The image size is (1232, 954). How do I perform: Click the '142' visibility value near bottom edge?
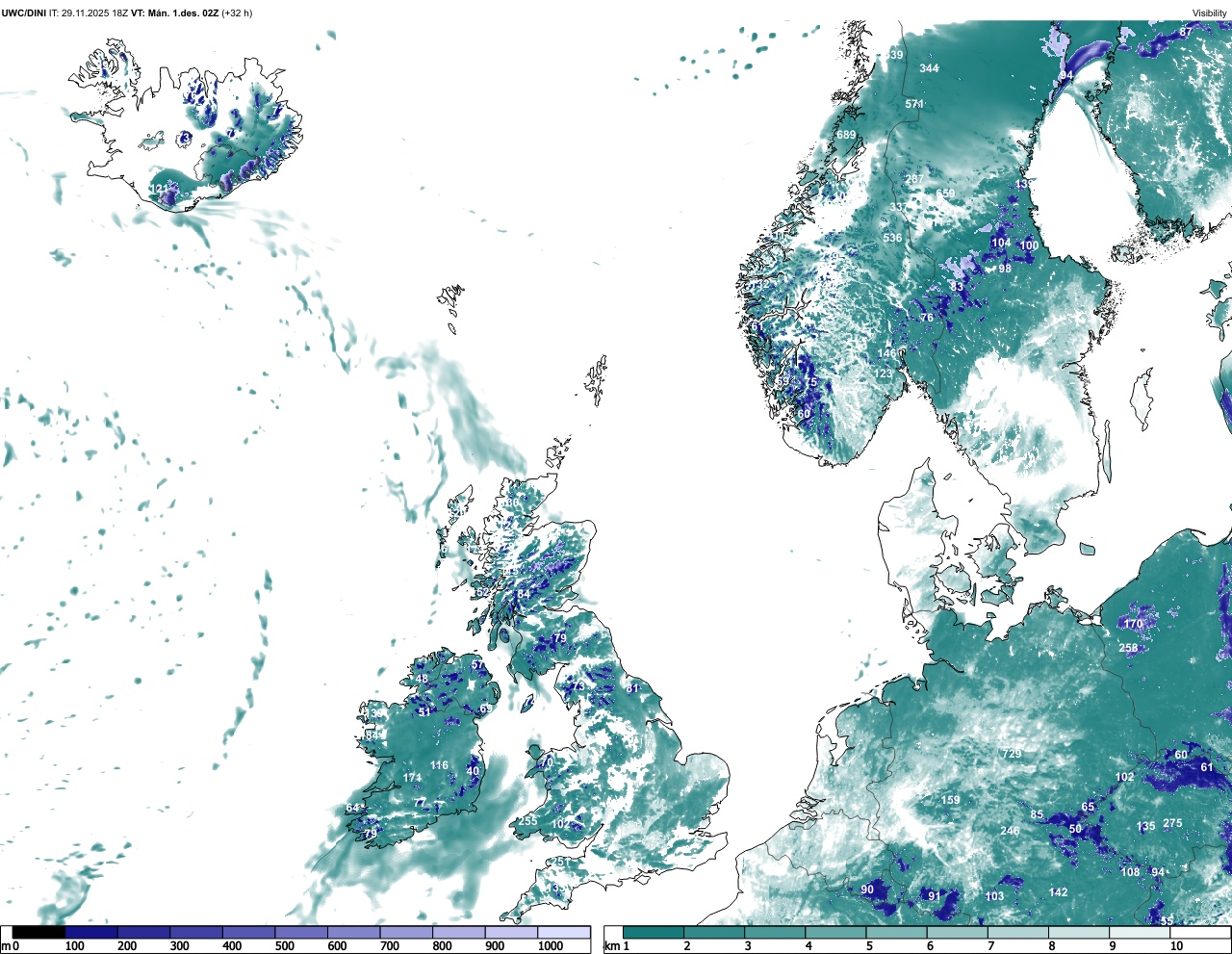(x=1058, y=892)
